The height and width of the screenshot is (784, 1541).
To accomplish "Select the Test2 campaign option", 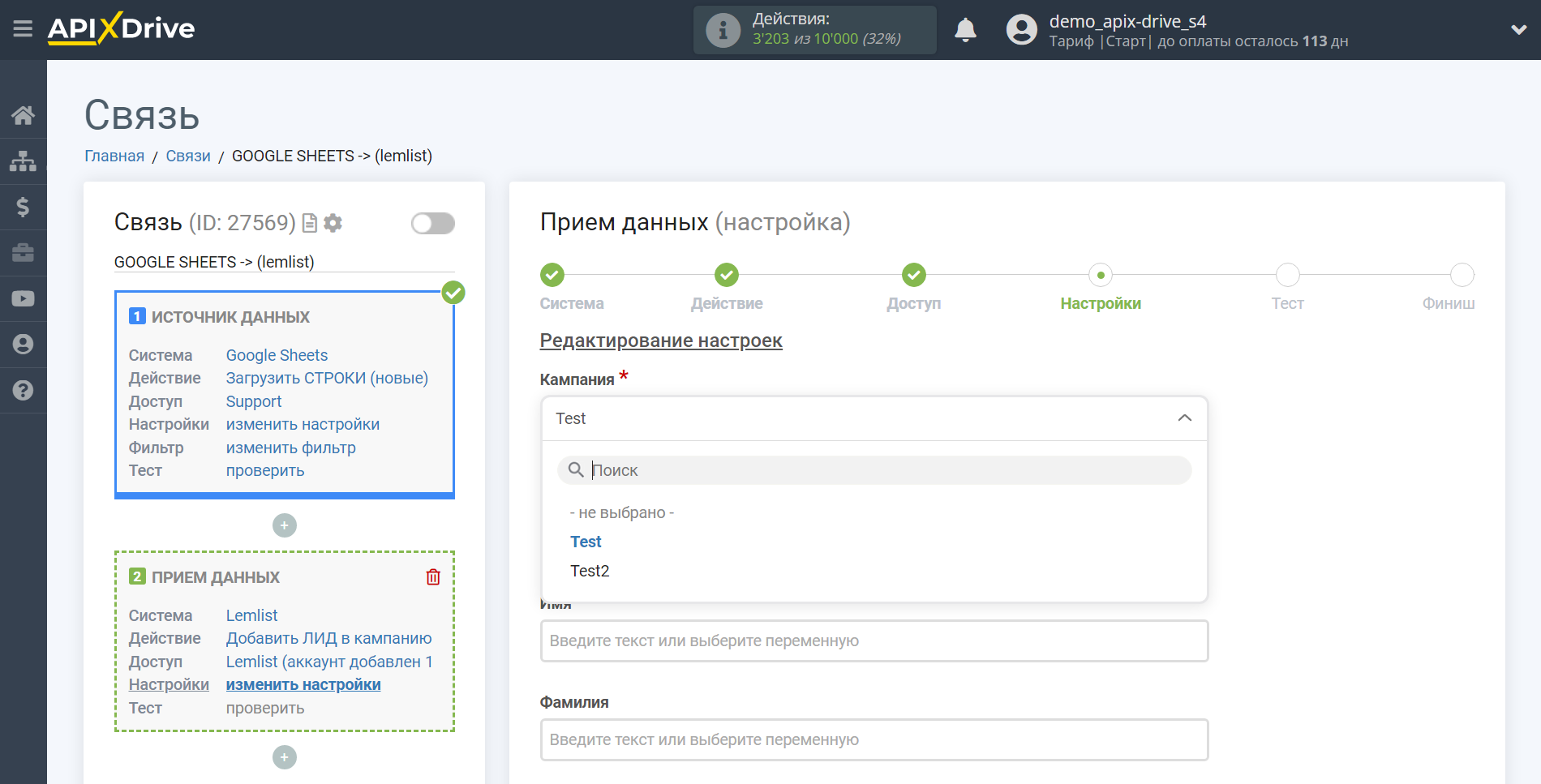I will pyautogui.click(x=590, y=571).
